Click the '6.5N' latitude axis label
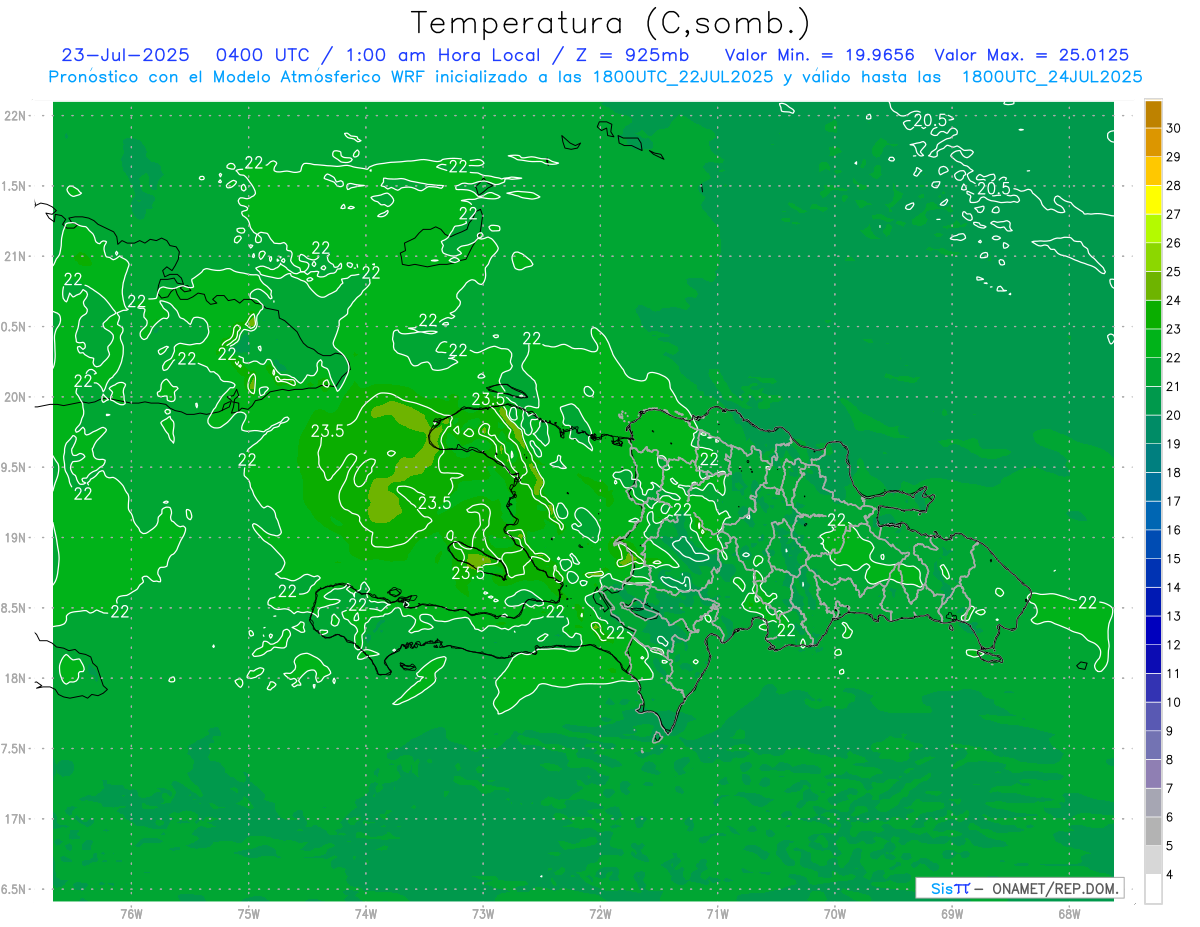 [x=16, y=889]
